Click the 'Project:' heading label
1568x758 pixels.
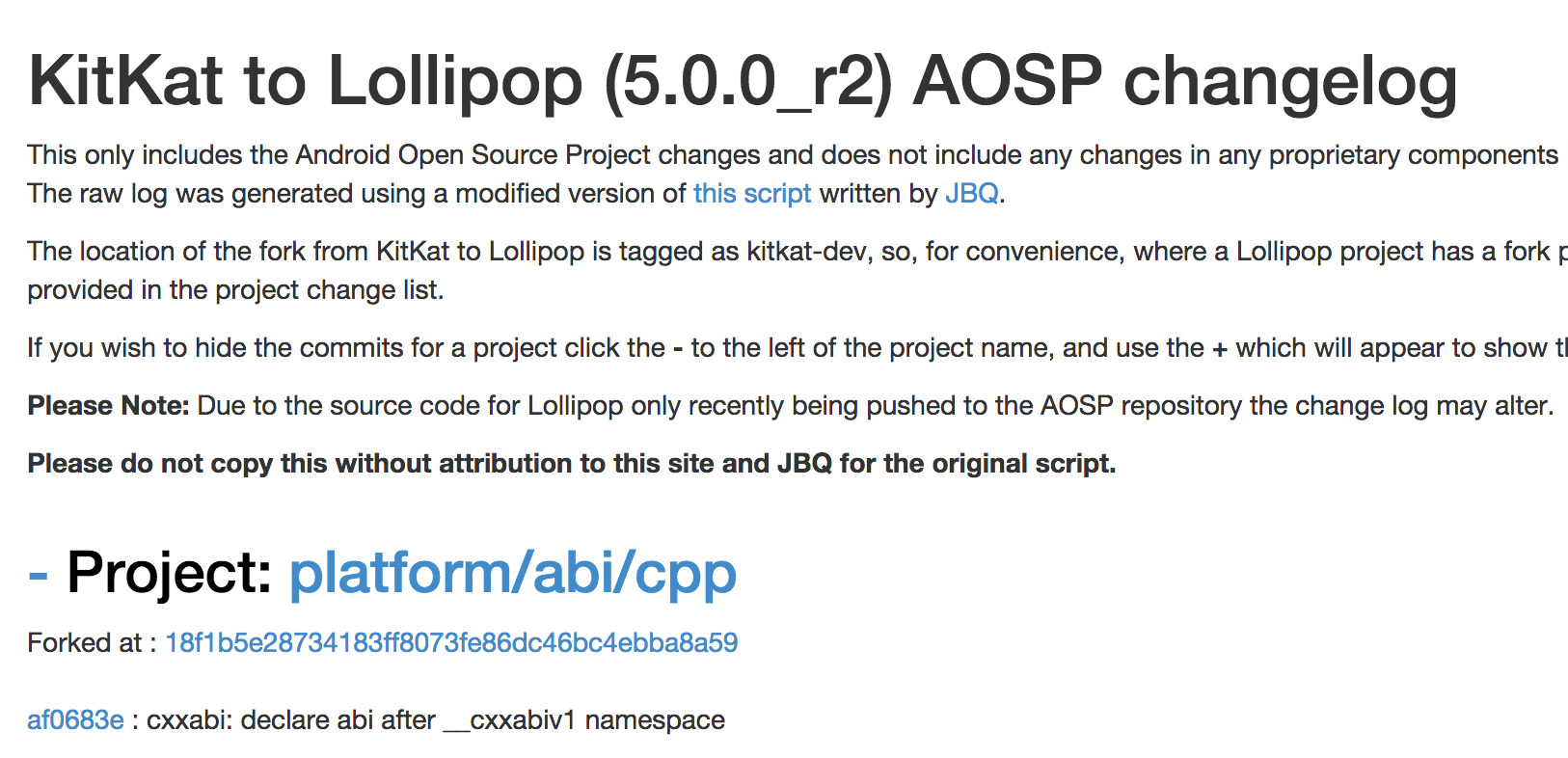tap(170, 574)
